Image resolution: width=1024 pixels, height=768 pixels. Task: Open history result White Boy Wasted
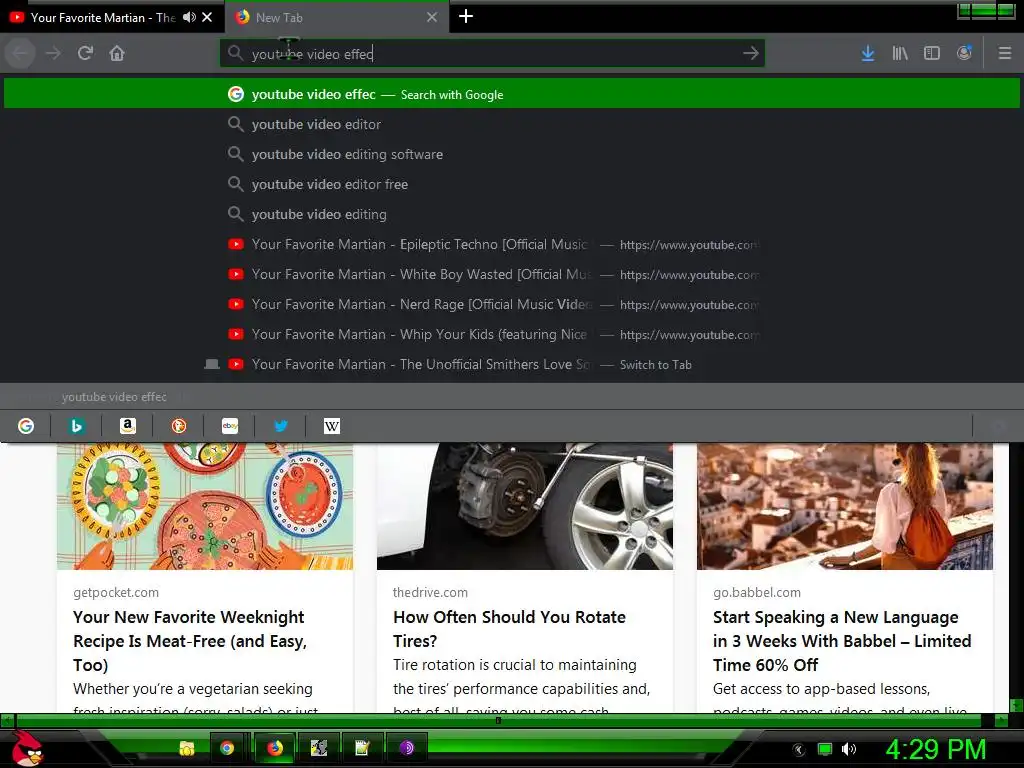[x=512, y=274]
